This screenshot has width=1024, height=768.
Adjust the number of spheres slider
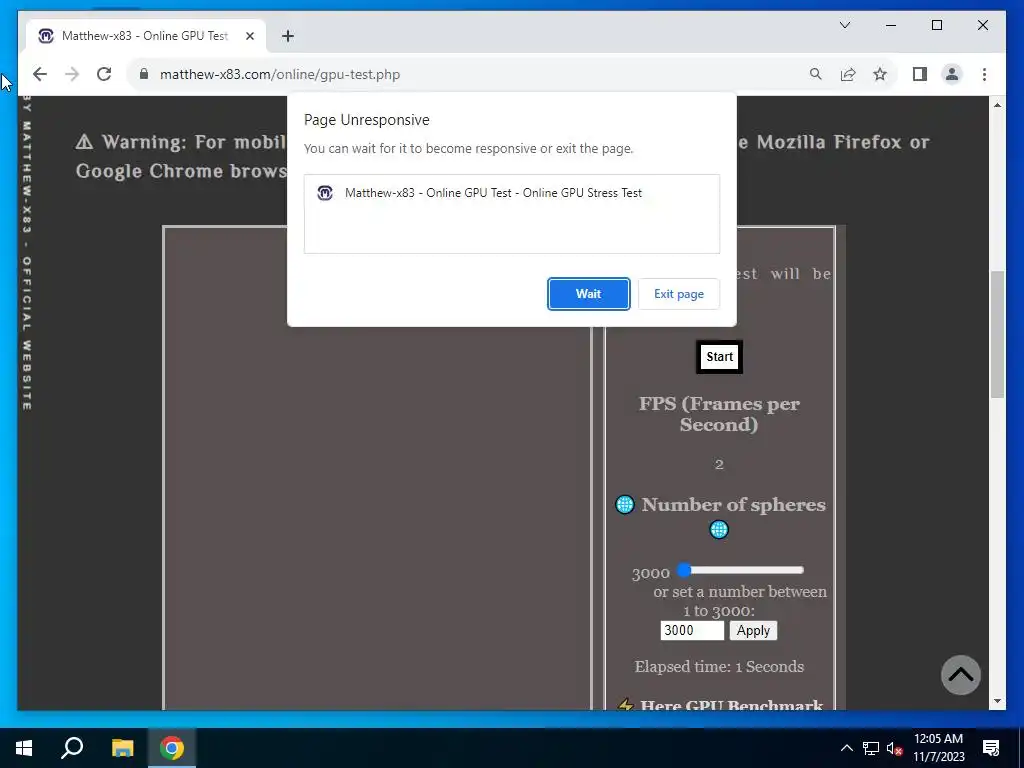(743, 570)
